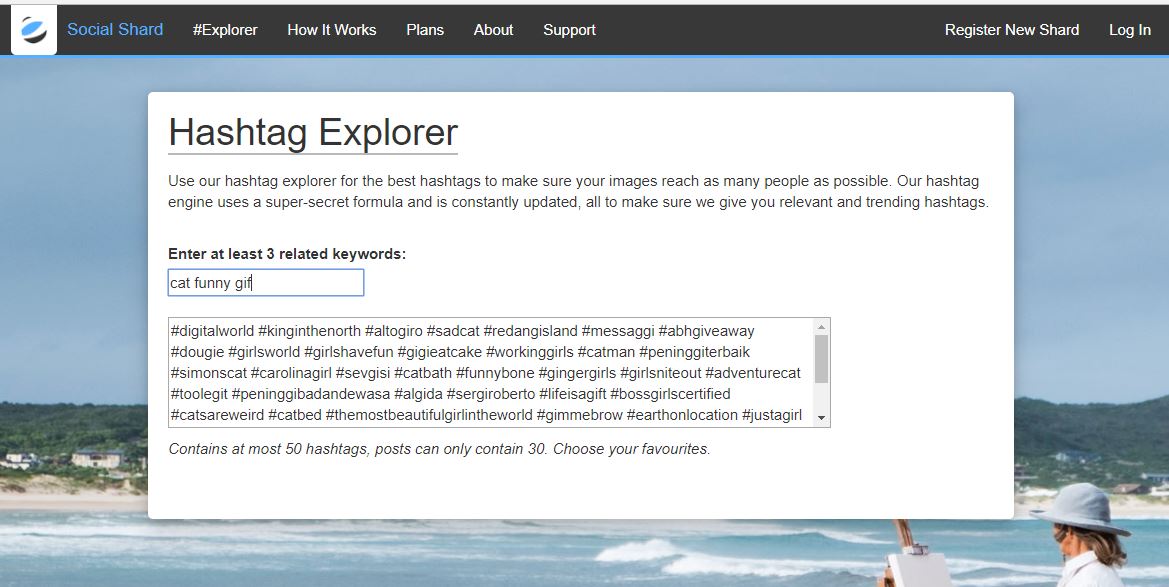Focus the related keywords input field
This screenshot has width=1169, height=587.
(x=266, y=283)
